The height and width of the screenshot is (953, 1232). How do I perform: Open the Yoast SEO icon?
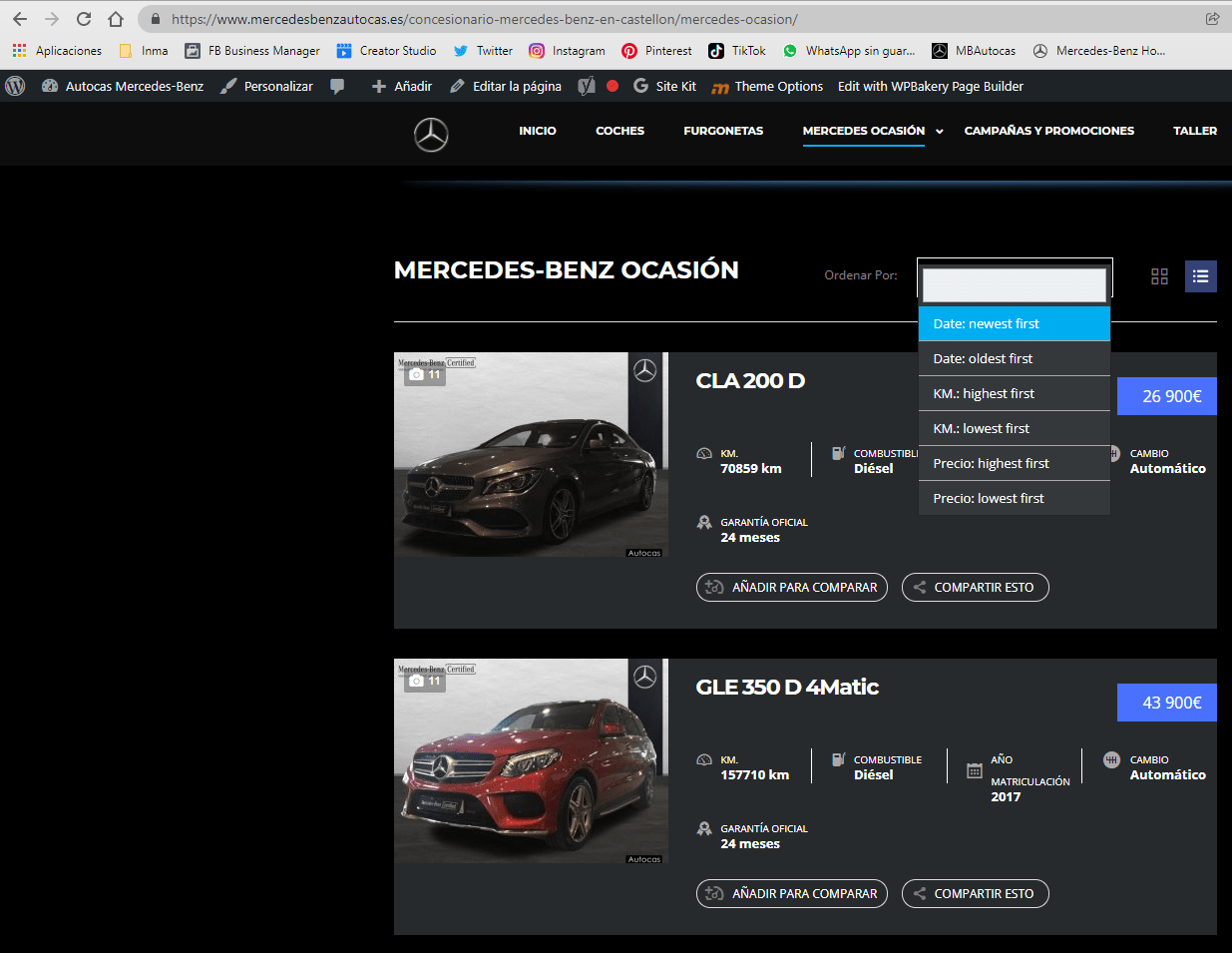tap(587, 86)
